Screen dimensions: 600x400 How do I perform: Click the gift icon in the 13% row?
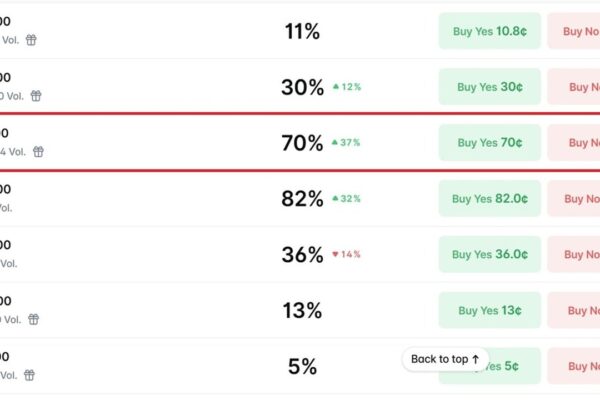point(34,319)
